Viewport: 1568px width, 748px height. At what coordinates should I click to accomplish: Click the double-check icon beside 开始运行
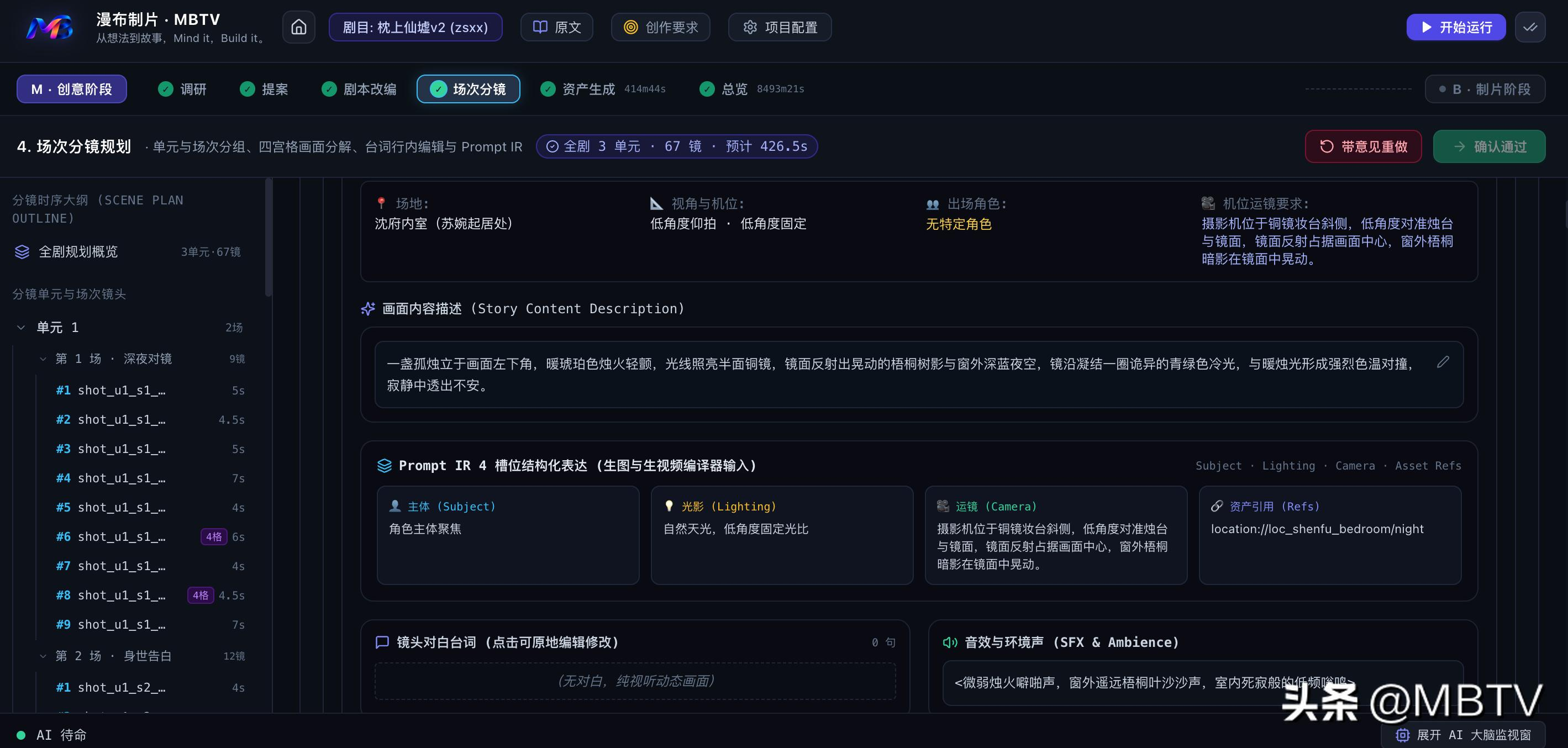(1530, 28)
